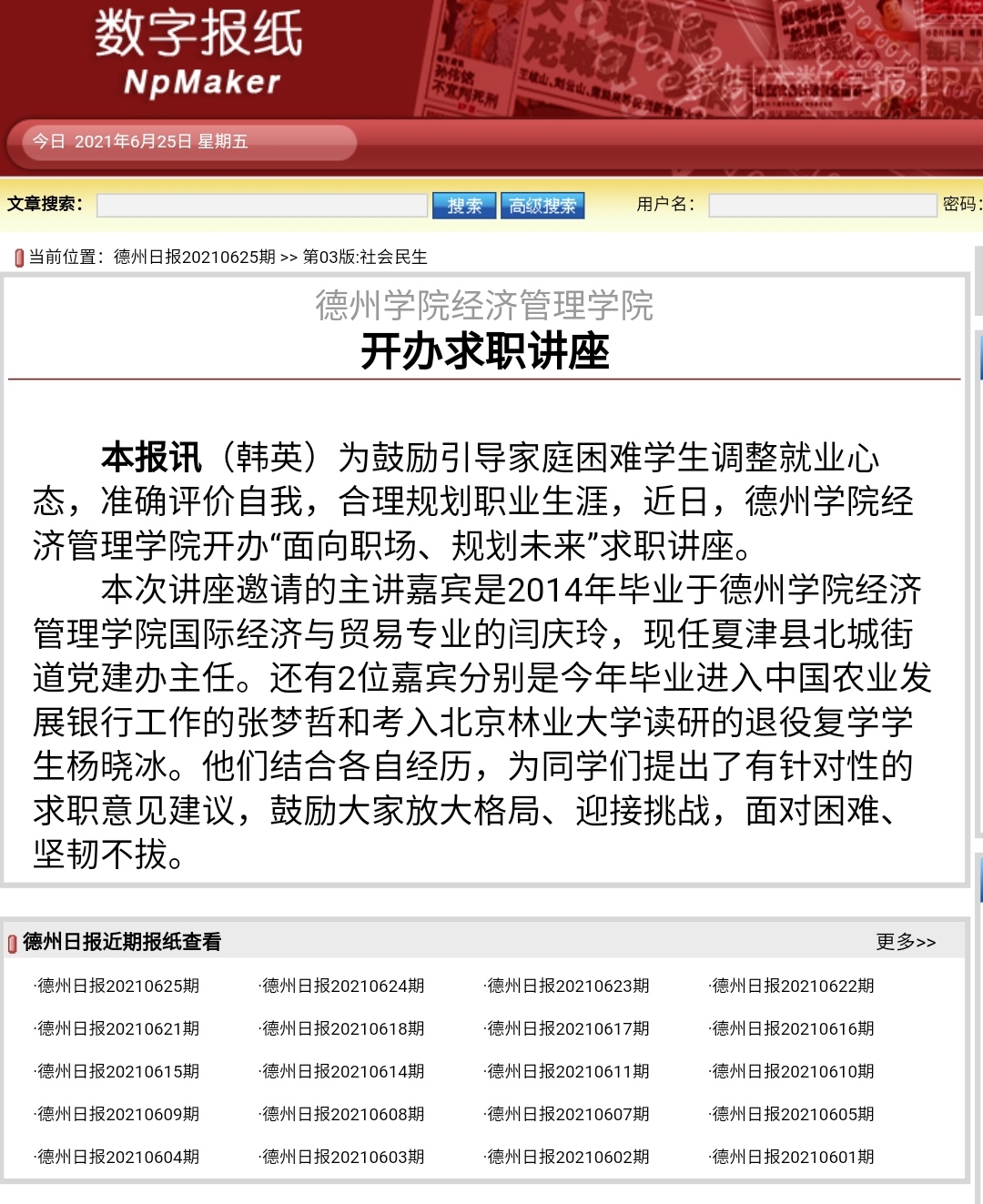Open the 德州日报20210601期 issue
The height and width of the screenshot is (1204, 983).
pos(793,1157)
